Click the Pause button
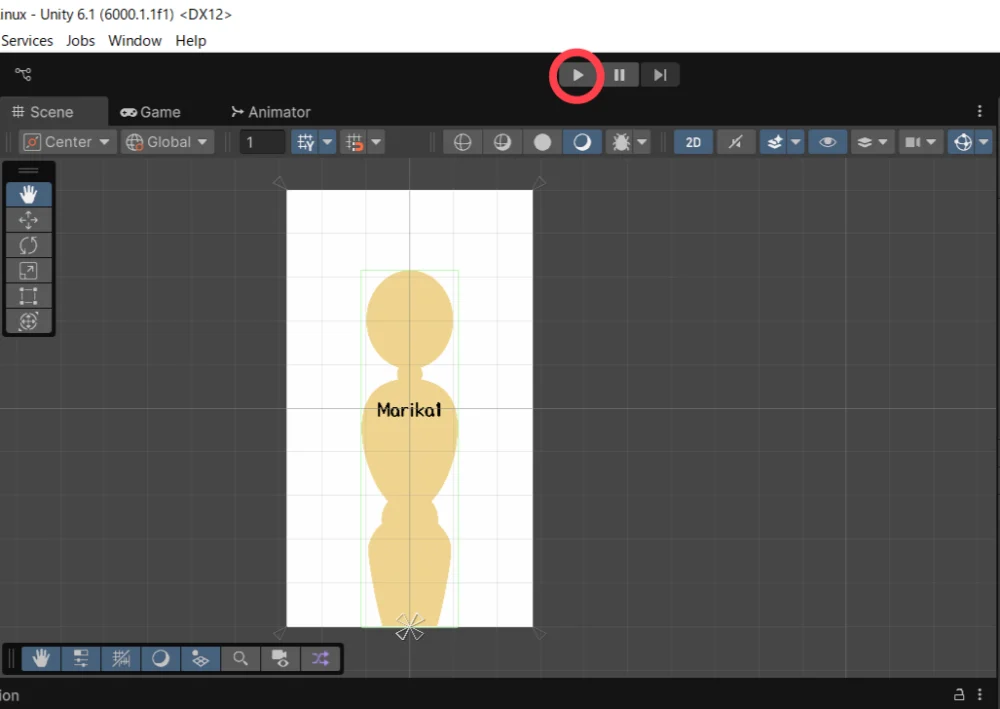Screen dimensions: 1000x709 619,75
